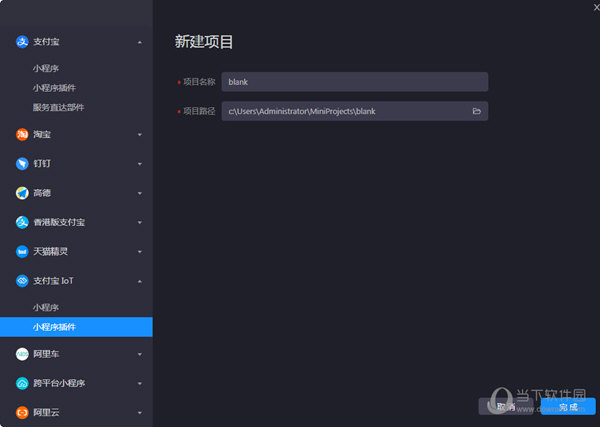The image size is (600, 427).
Task: Click the Alipay Hong Kong (香港版支付宝) icon
Action: (22, 222)
